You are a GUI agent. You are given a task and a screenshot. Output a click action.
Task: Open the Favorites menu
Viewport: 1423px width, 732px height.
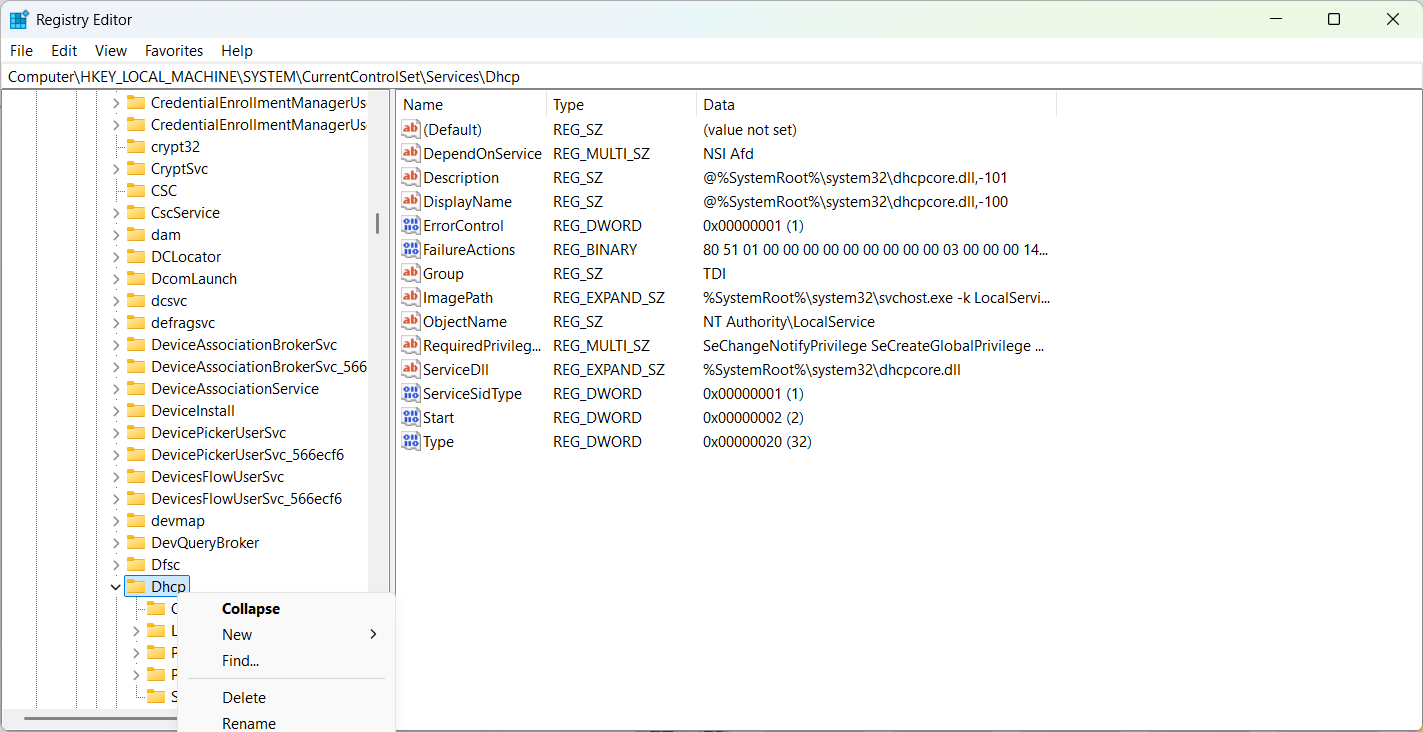tap(174, 51)
